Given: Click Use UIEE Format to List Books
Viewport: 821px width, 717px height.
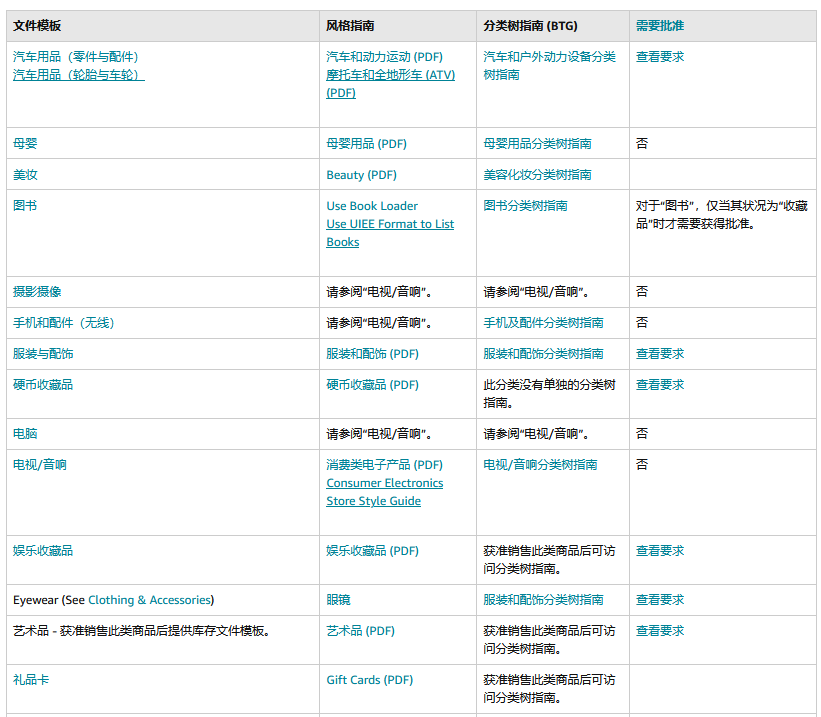Looking at the screenshot, I should 390,233.
